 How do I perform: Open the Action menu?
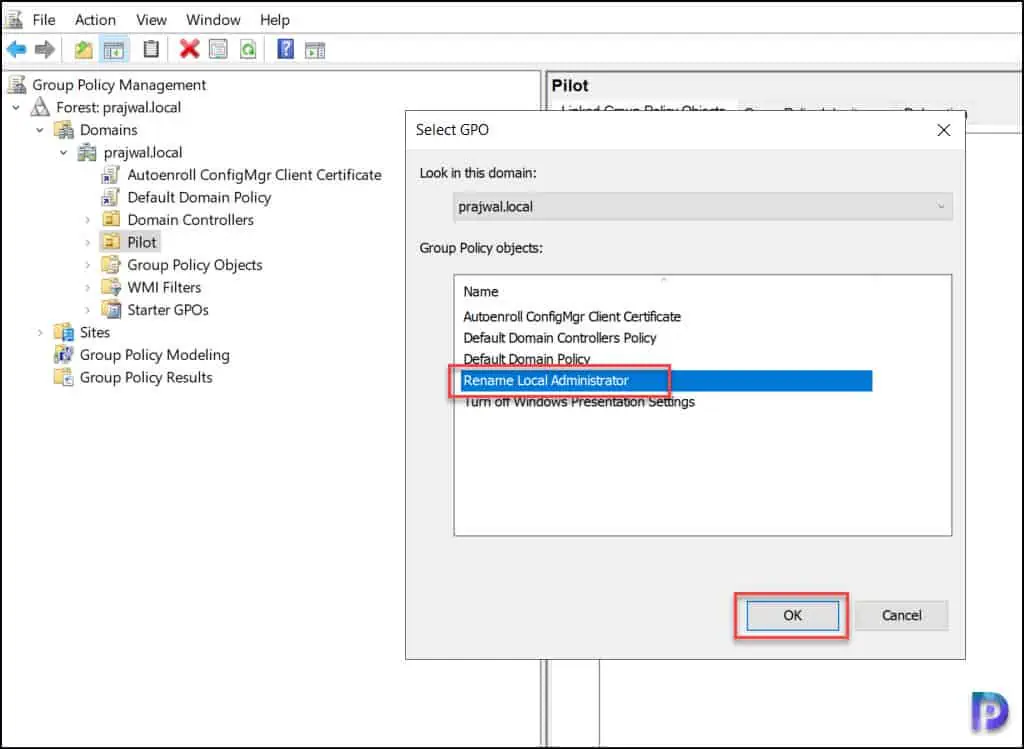coord(95,20)
